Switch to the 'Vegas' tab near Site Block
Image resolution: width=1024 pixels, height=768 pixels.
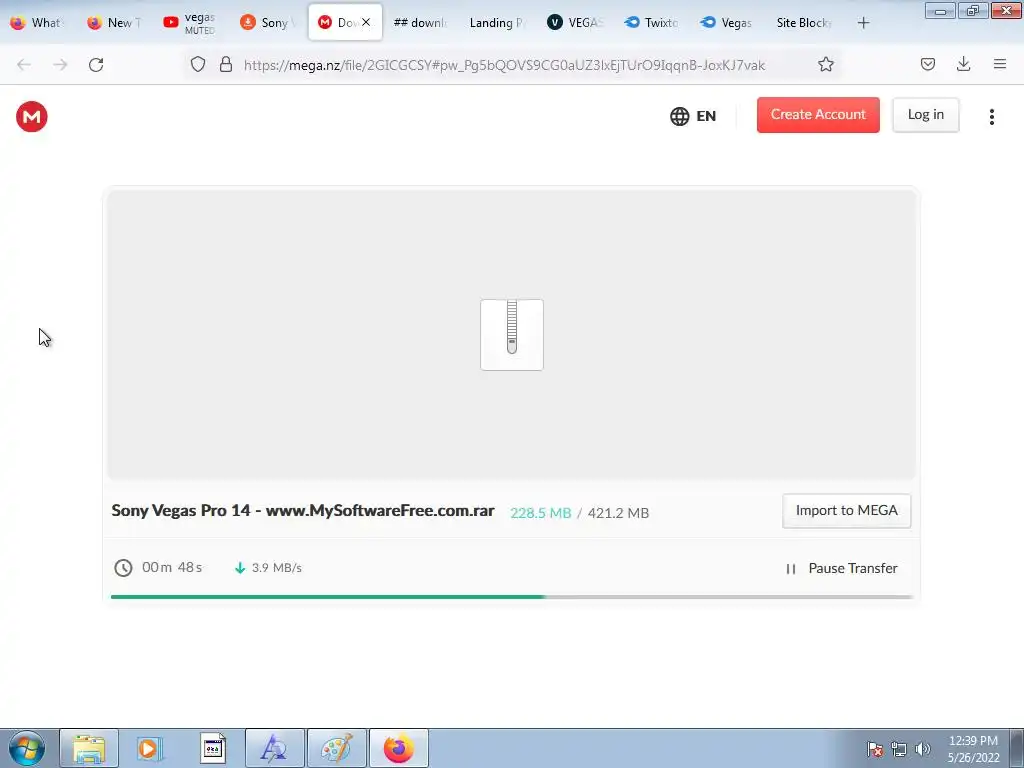coord(726,22)
